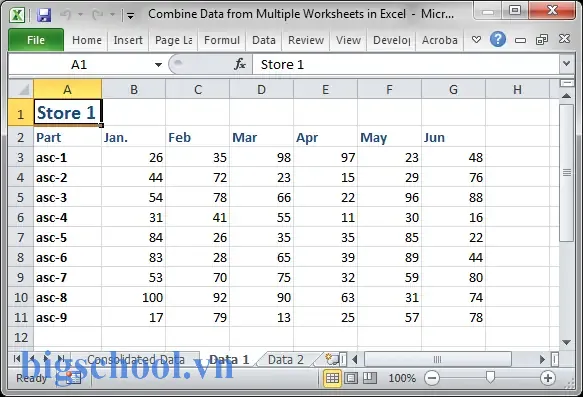Screen dimensions: 583x397
Task: Select column G header
Action: tap(453, 89)
